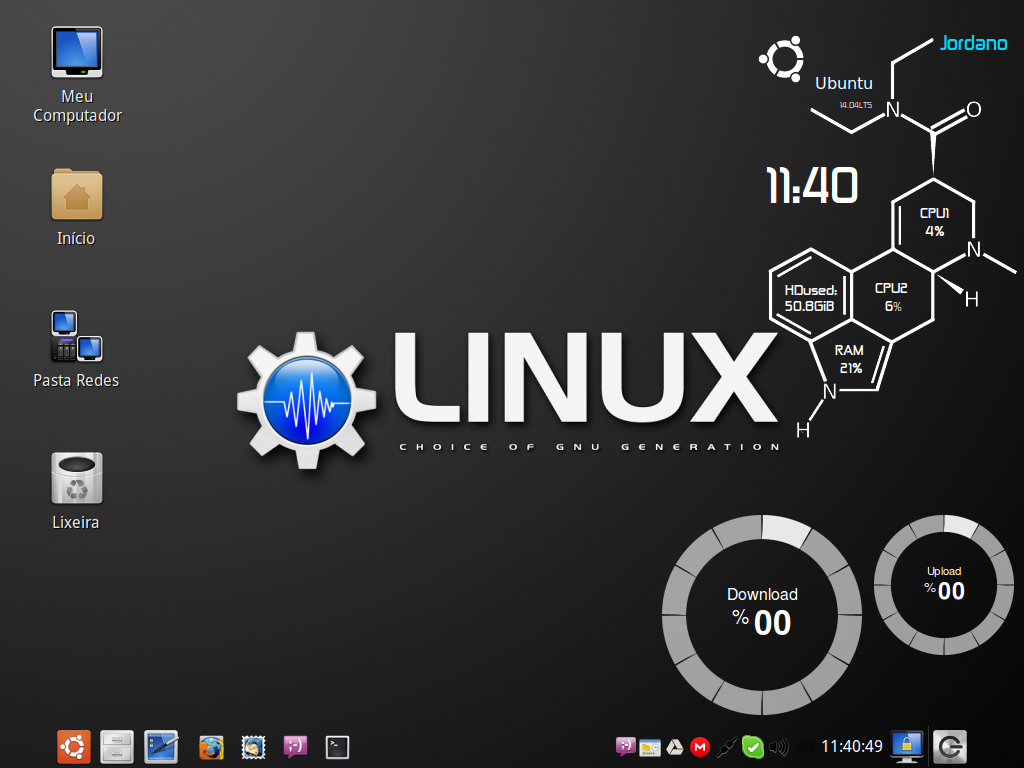Open the Ubuntu main menu in the panel

point(74,747)
